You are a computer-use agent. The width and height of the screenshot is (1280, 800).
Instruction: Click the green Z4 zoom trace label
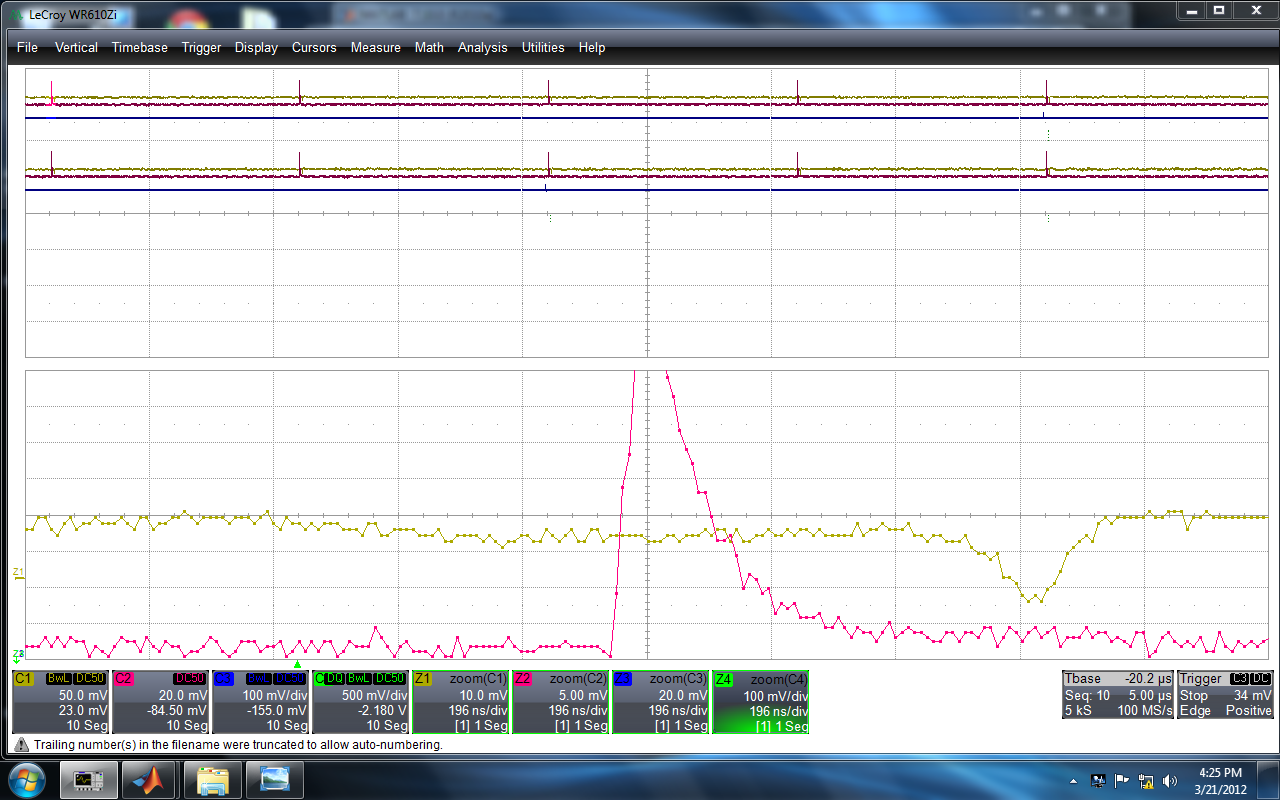tap(724, 679)
